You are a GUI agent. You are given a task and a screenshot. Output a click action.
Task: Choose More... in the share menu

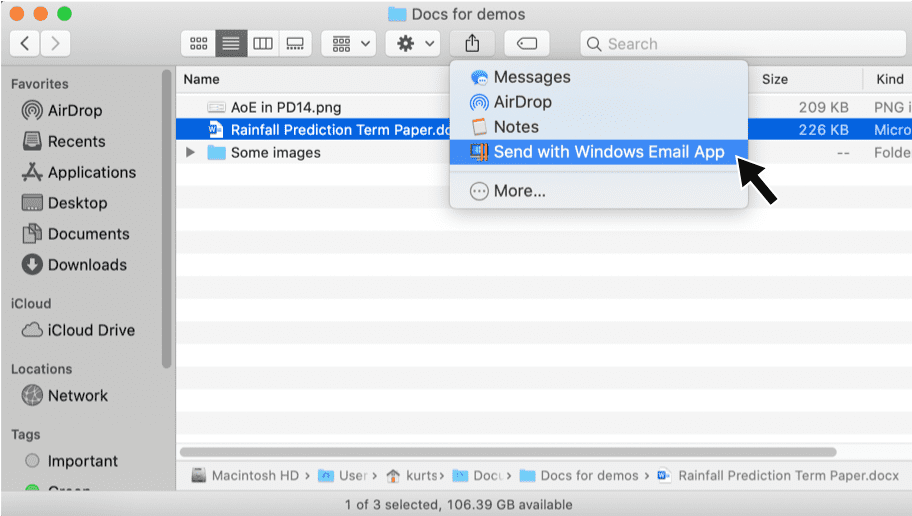point(598,191)
